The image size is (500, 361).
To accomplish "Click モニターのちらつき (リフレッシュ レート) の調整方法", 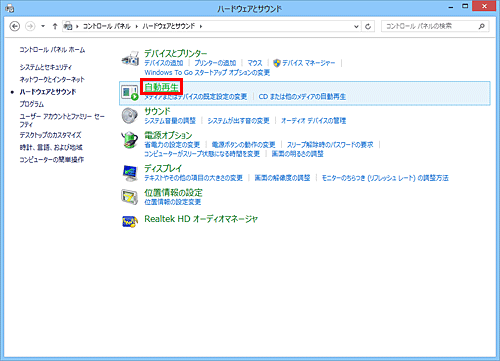I will click(385, 178).
